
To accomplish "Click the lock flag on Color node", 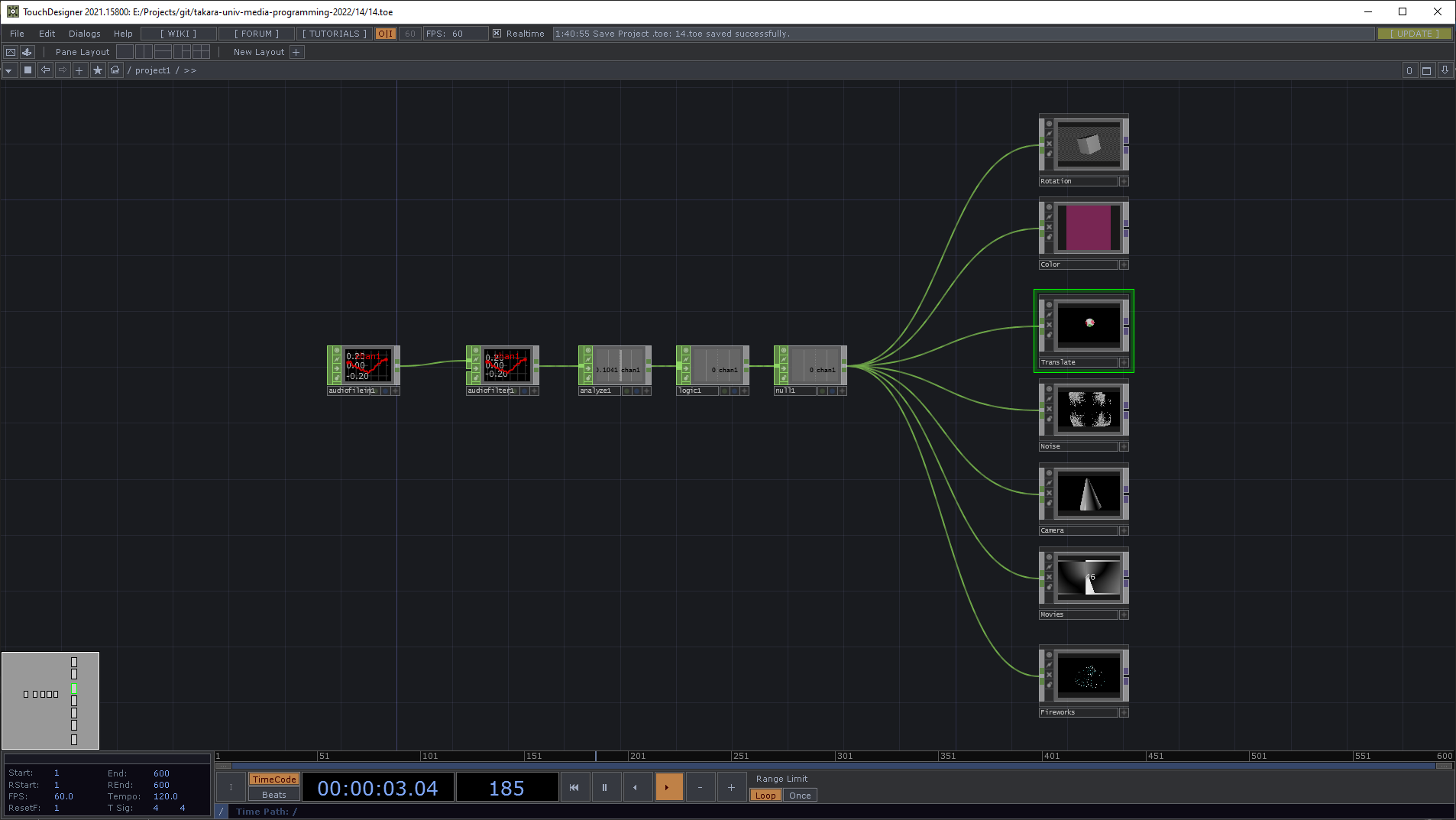I will point(1049,237).
